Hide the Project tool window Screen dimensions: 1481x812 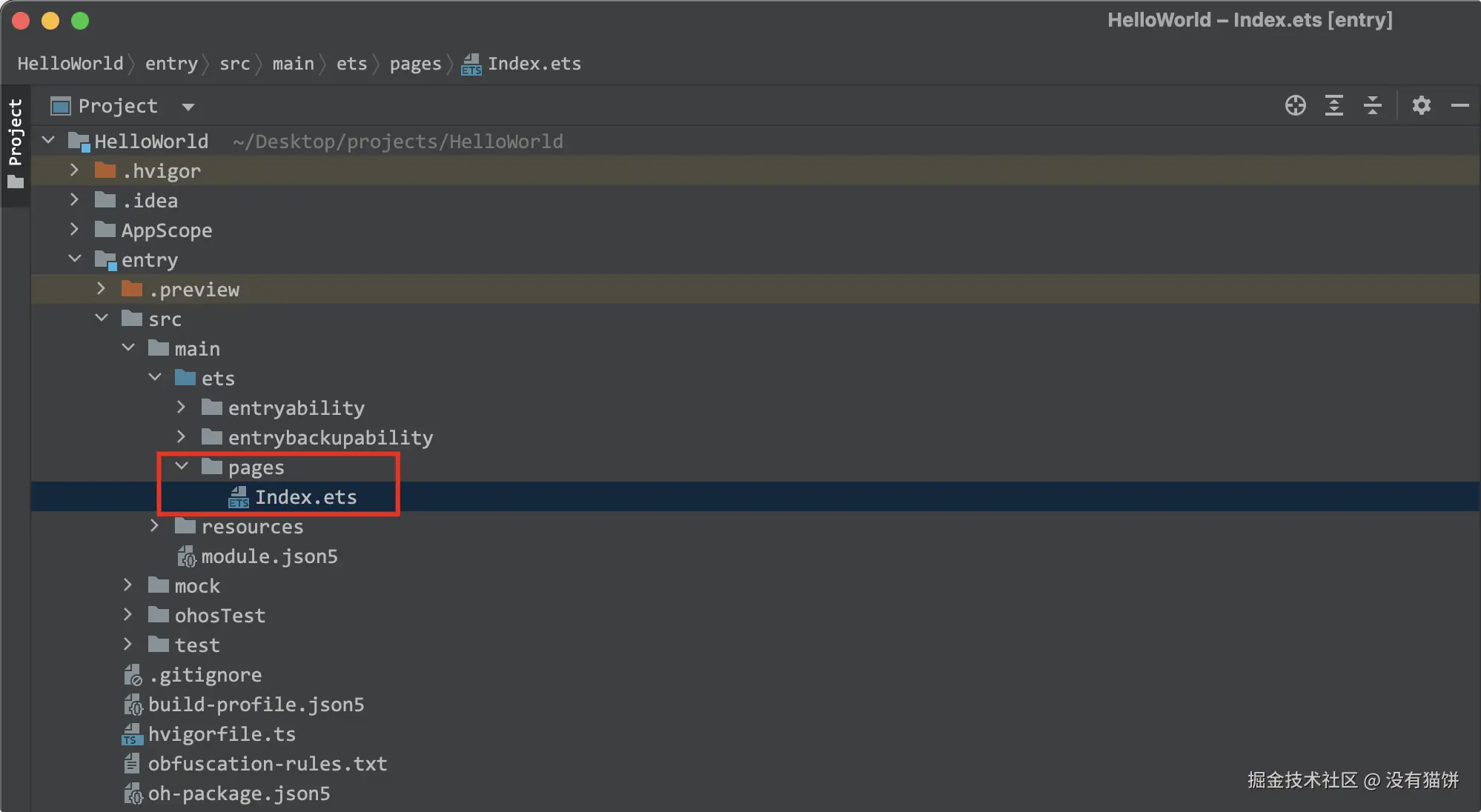click(1460, 106)
